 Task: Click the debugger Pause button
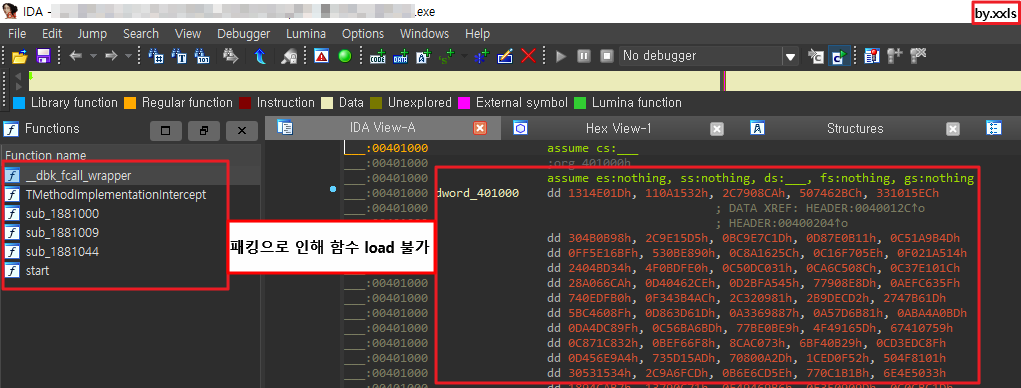pos(584,56)
